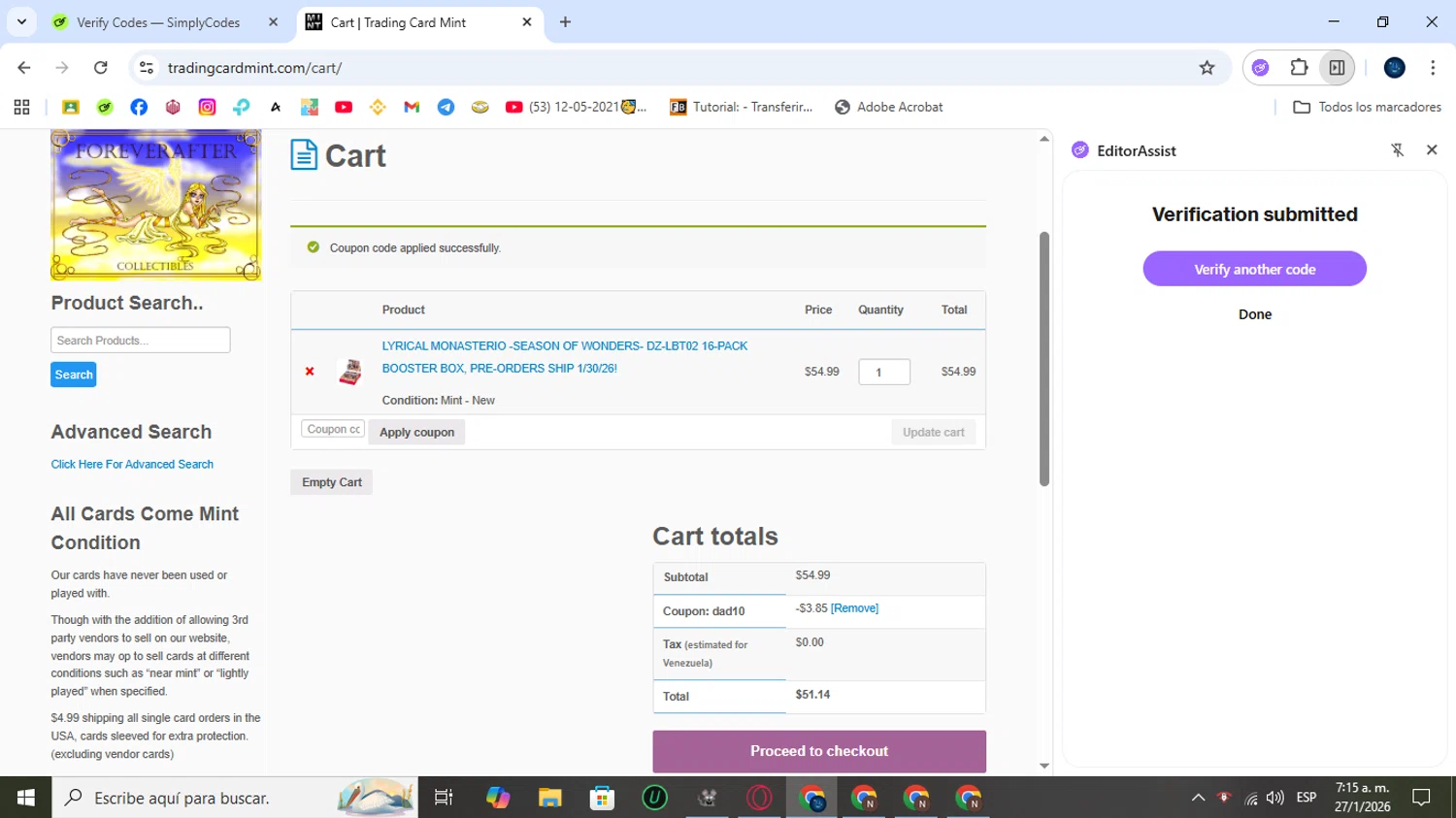Bookmark this page with star icon
Image resolution: width=1456 pixels, height=818 pixels.
1207,68
